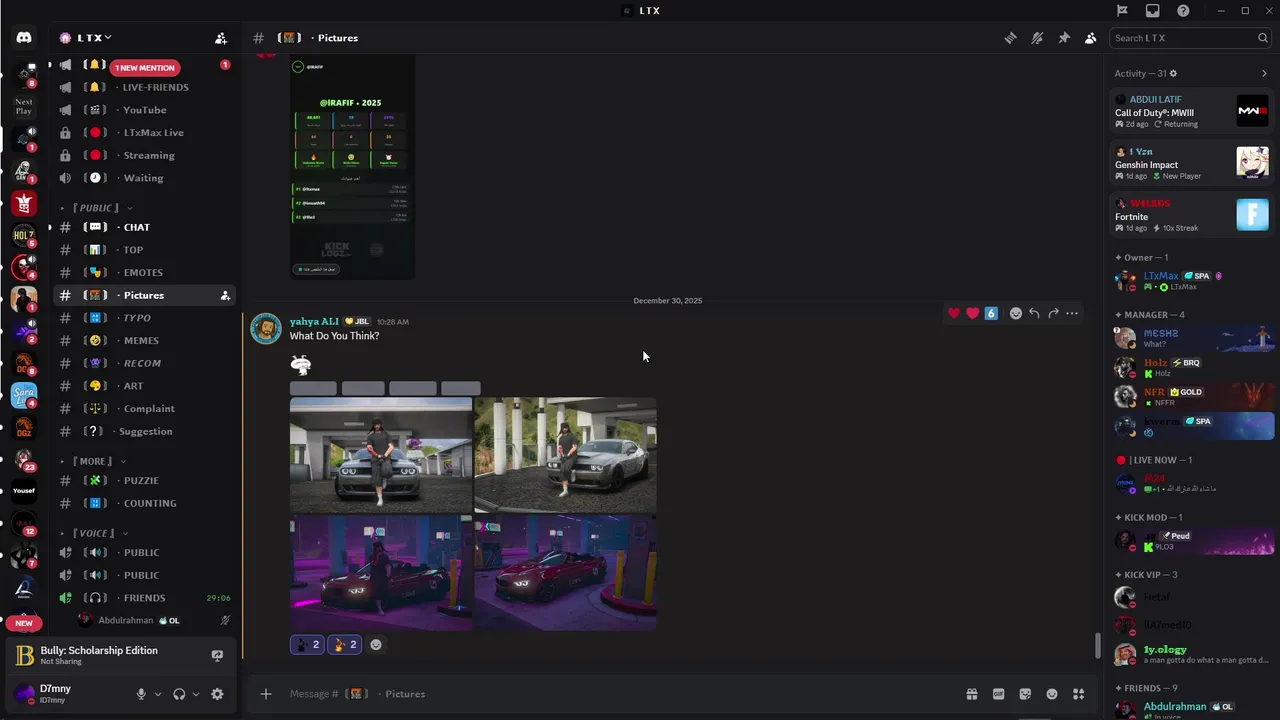Click the plus attachment button in message bar
Screen dimensions: 1280x720
click(x=266, y=694)
